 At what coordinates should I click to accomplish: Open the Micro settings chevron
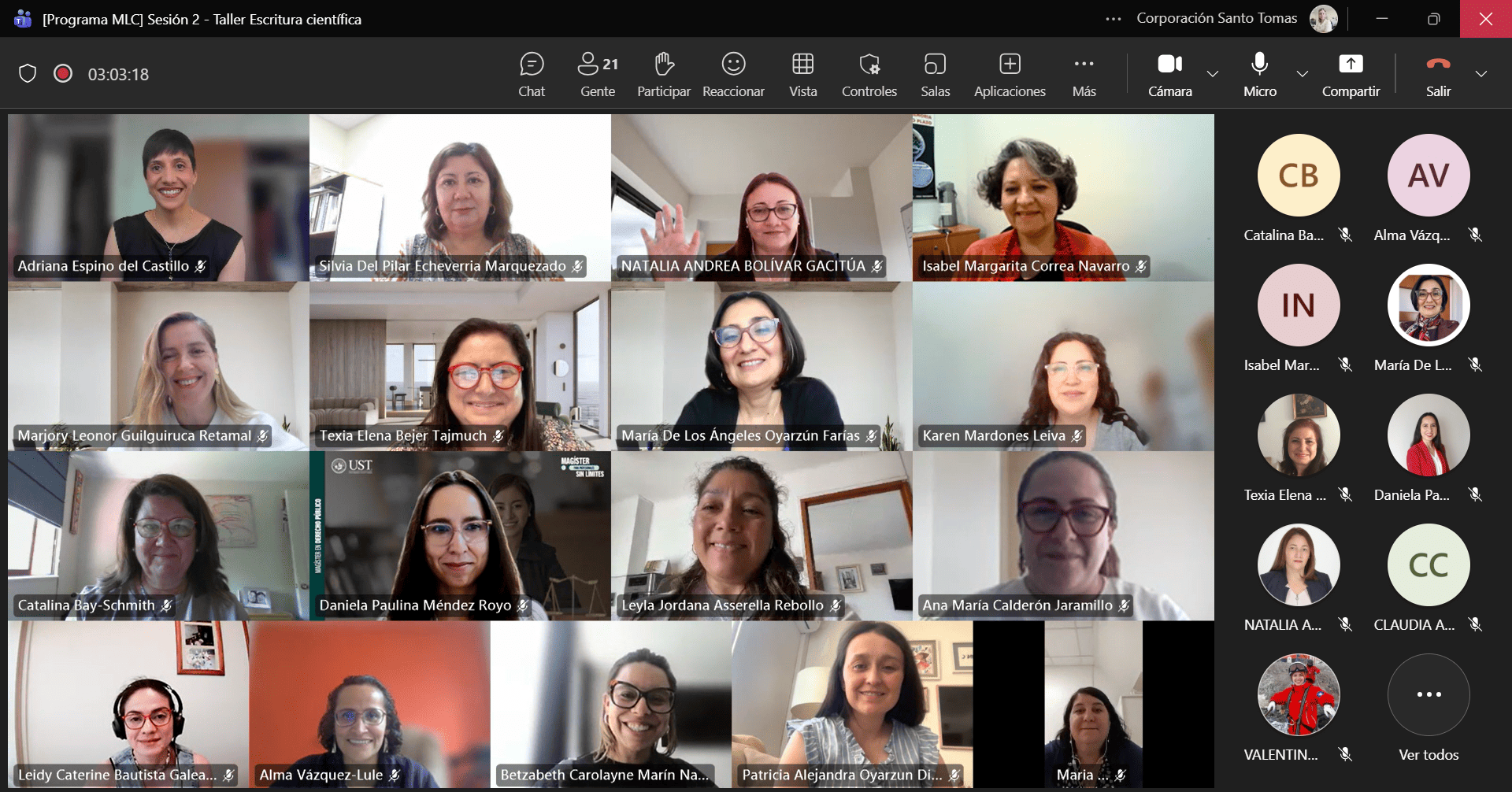[1302, 76]
